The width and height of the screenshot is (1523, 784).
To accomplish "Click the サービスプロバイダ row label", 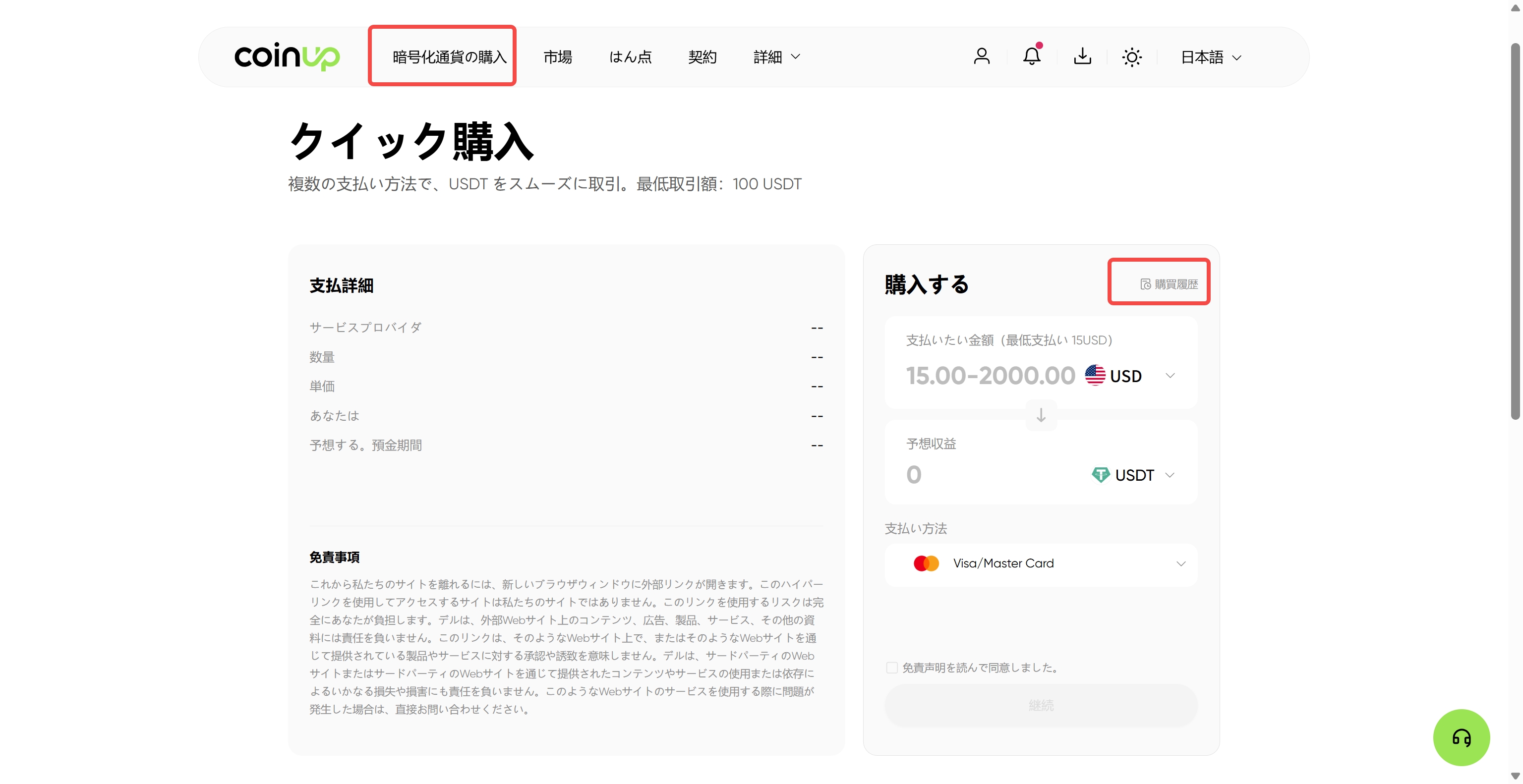I will click(x=365, y=327).
